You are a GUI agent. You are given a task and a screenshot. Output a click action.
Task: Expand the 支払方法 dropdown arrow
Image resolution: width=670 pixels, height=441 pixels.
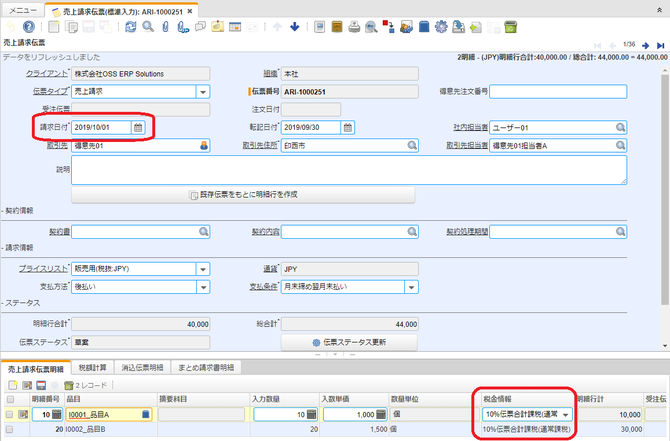tap(203, 287)
